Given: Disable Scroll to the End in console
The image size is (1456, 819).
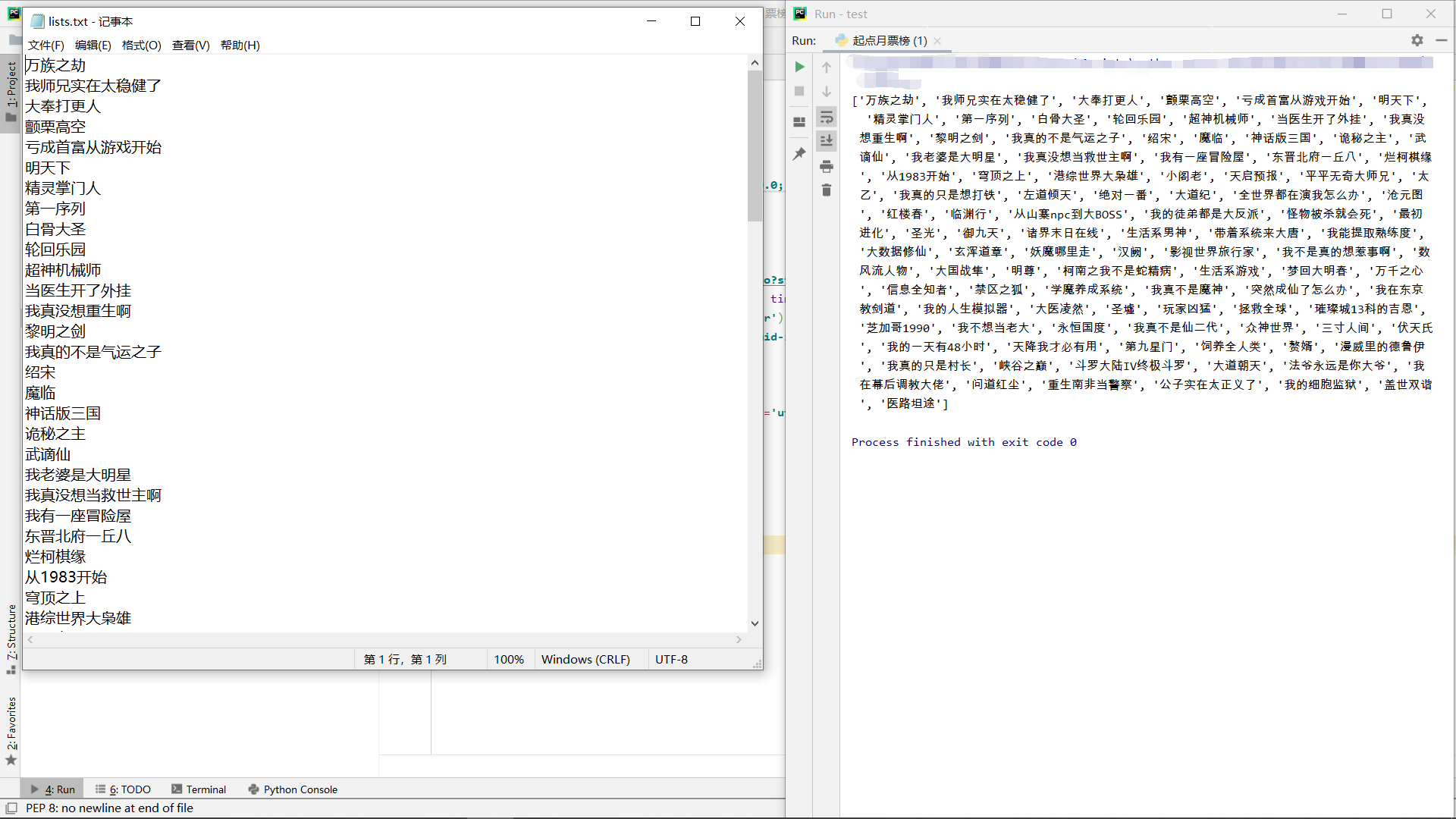Looking at the screenshot, I should [x=827, y=140].
